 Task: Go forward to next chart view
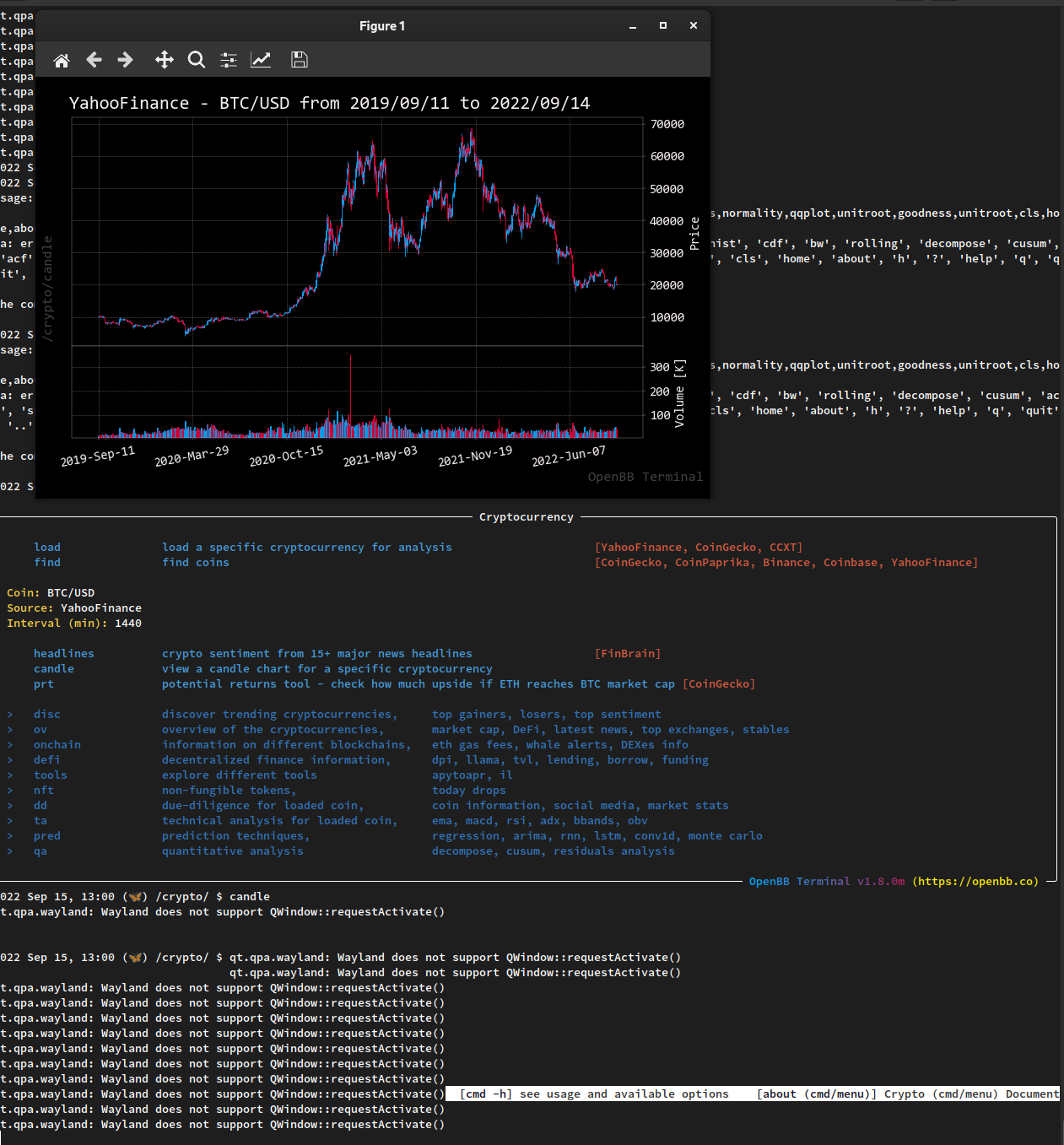124,60
